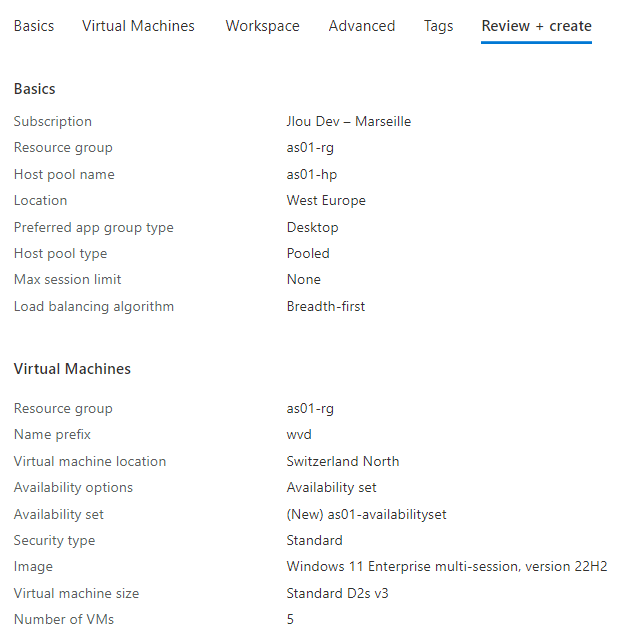Screen dimensions: 623x631
Task: Click the Windows 11 Enterprise multi-session image value
Action: (x=447, y=567)
